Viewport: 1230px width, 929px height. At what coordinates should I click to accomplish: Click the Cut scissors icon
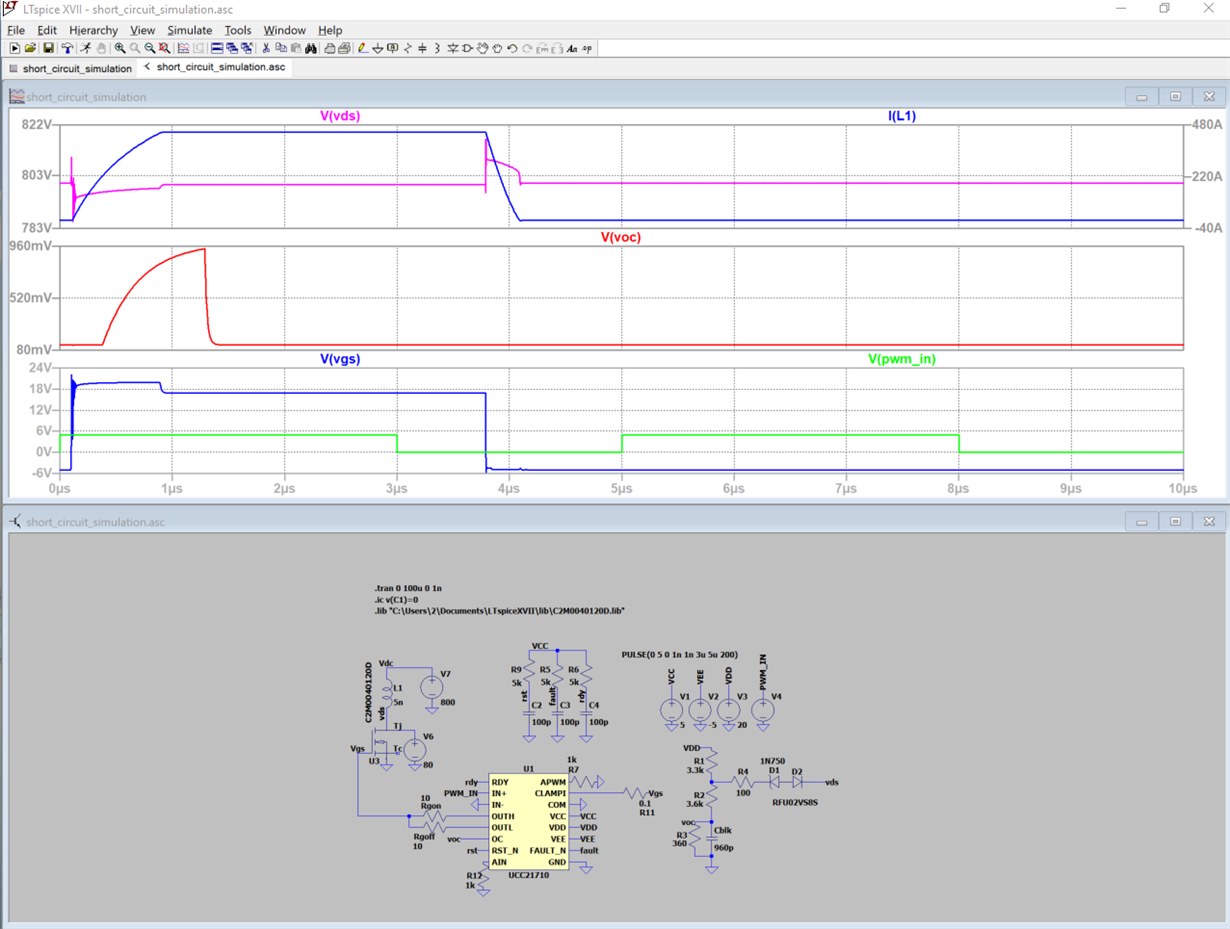pyautogui.click(x=266, y=48)
